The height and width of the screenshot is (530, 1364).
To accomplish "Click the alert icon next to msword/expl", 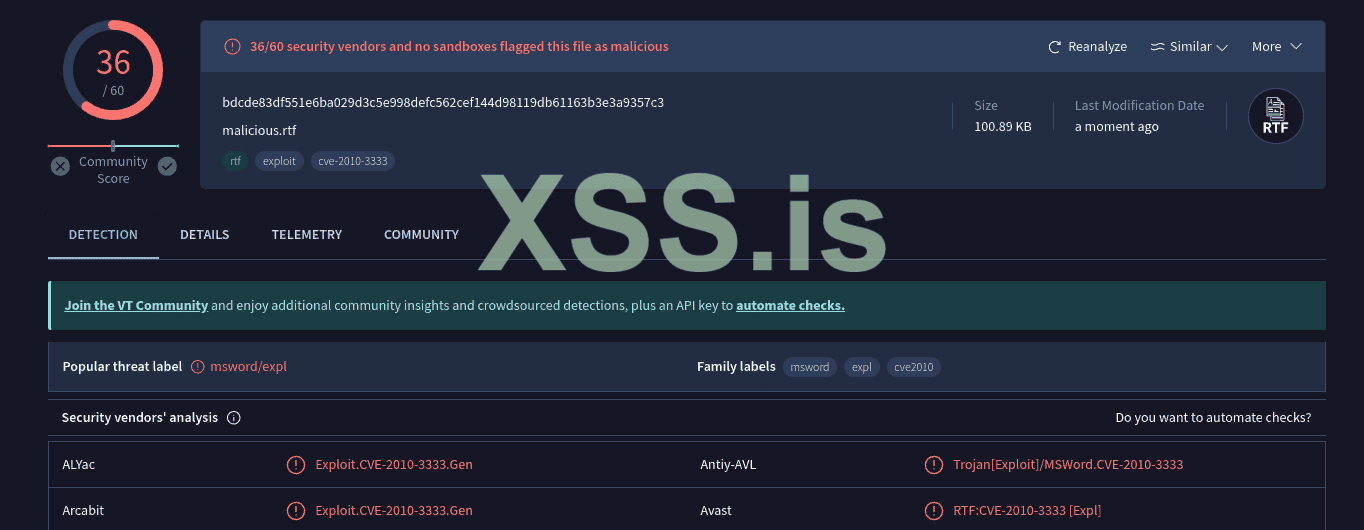I will click(x=198, y=367).
